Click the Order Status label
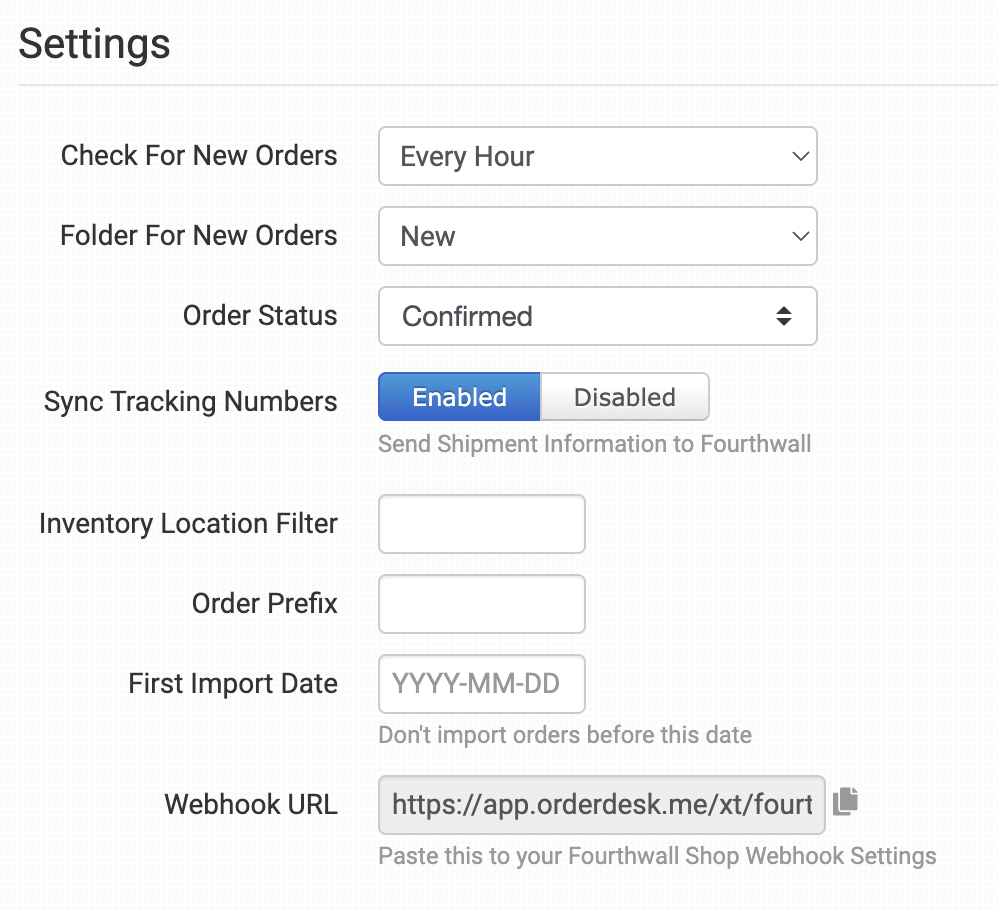This screenshot has height=910, width=998. [x=260, y=316]
